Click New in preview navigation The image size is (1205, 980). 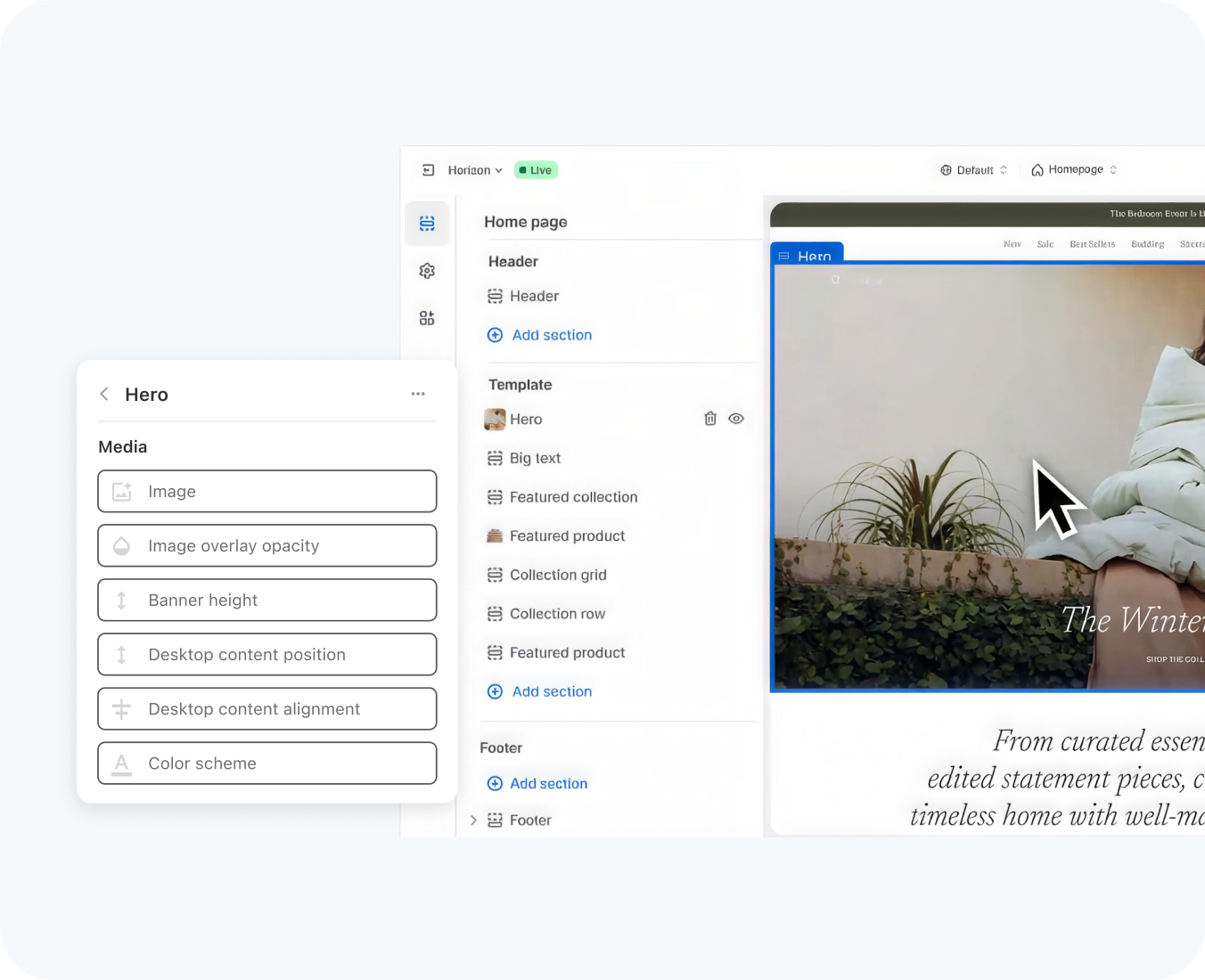tap(1012, 244)
